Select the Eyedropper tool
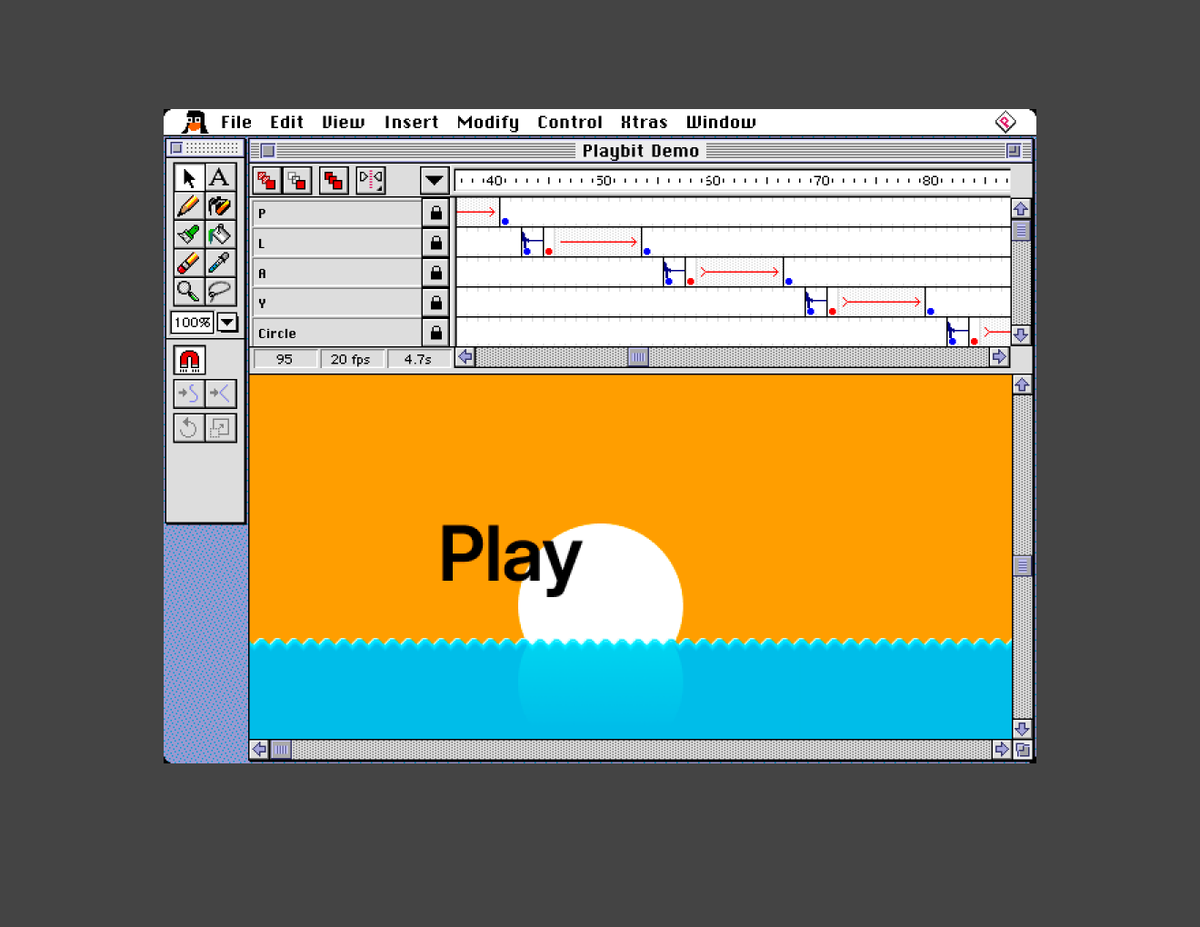 pyautogui.click(x=220, y=263)
